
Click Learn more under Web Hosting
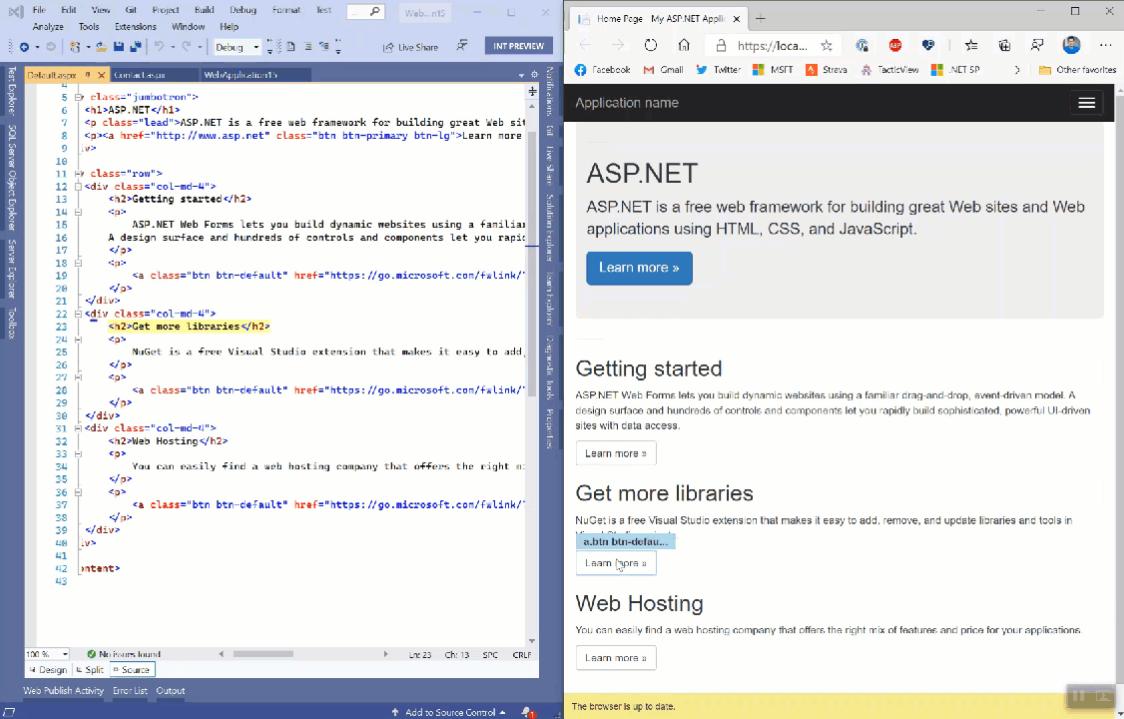(x=616, y=657)
